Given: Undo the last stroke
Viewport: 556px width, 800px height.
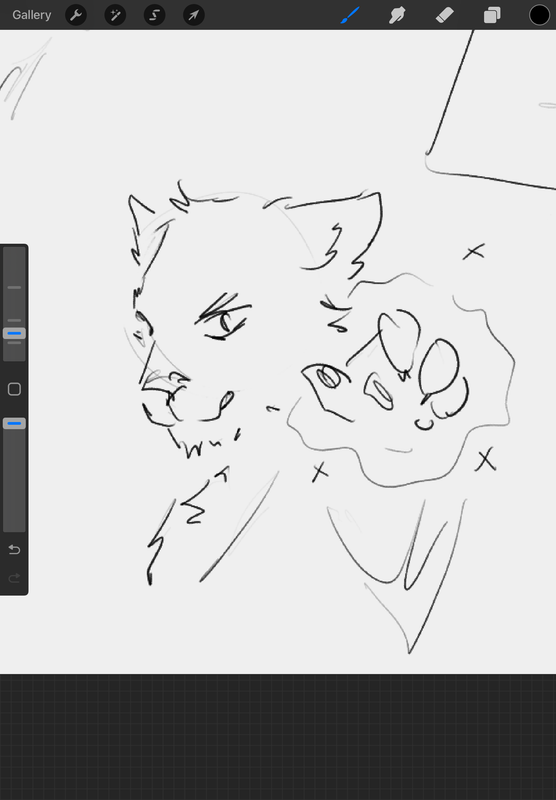Looking at the screenshot, I should 14,549.
